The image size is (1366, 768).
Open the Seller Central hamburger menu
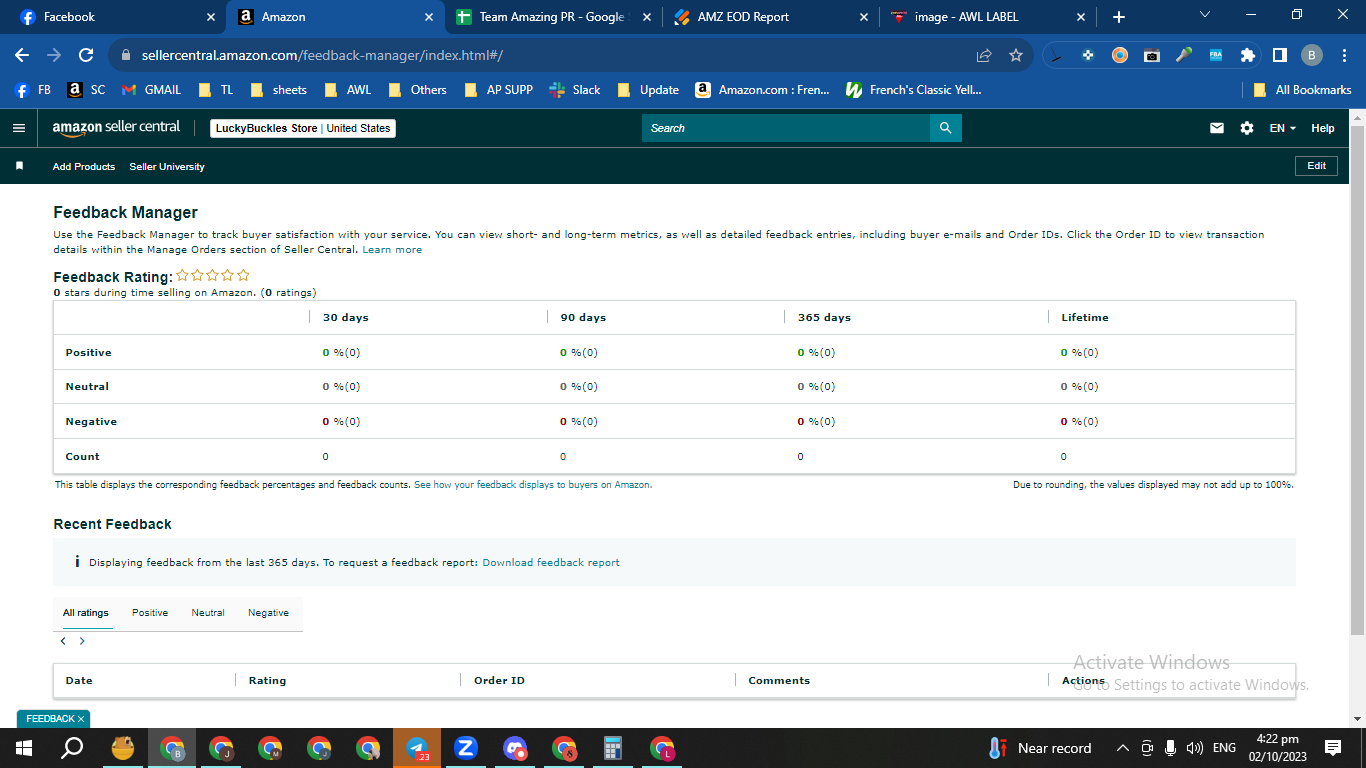click(x=18, y=128)
